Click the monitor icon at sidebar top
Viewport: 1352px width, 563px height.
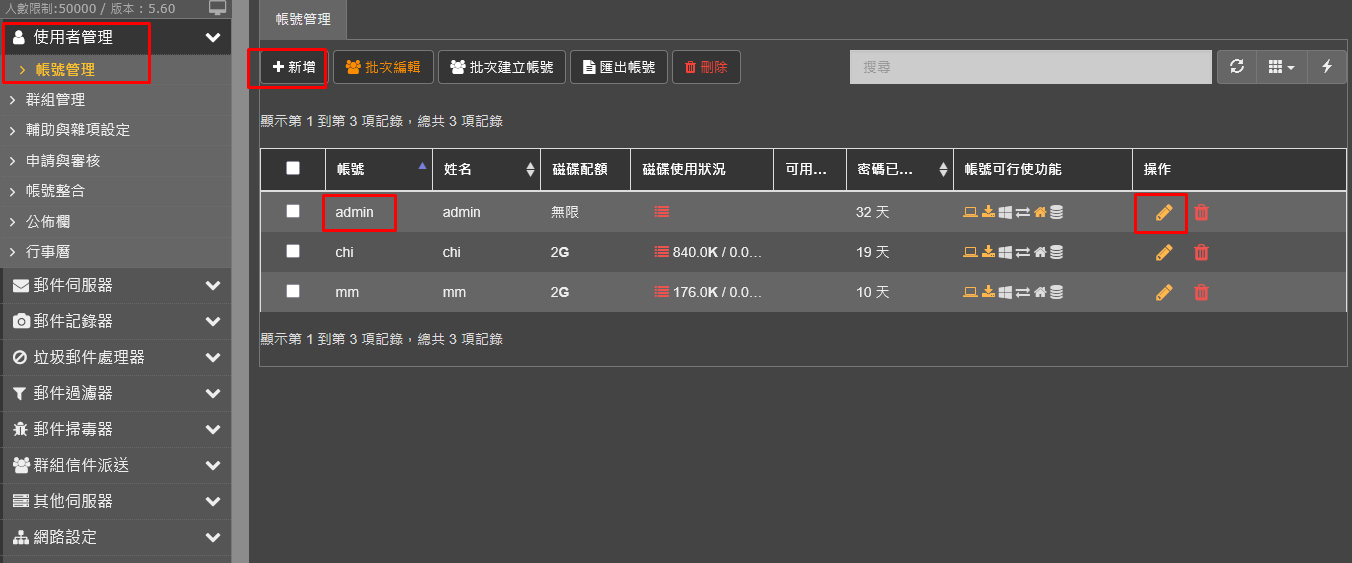217,8
